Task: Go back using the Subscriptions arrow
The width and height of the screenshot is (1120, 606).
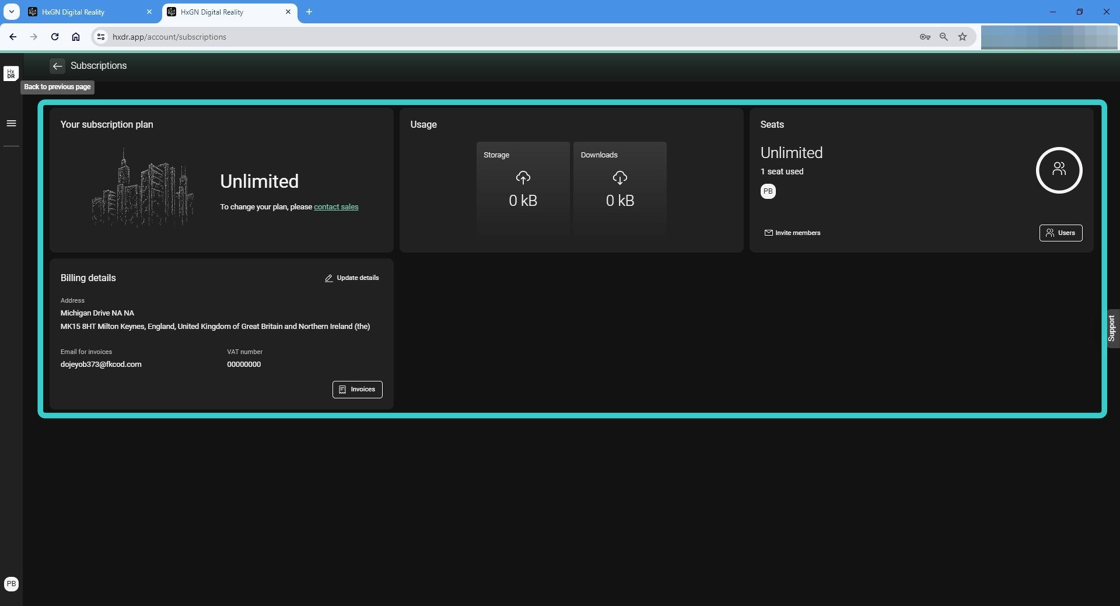Action: 57,66
